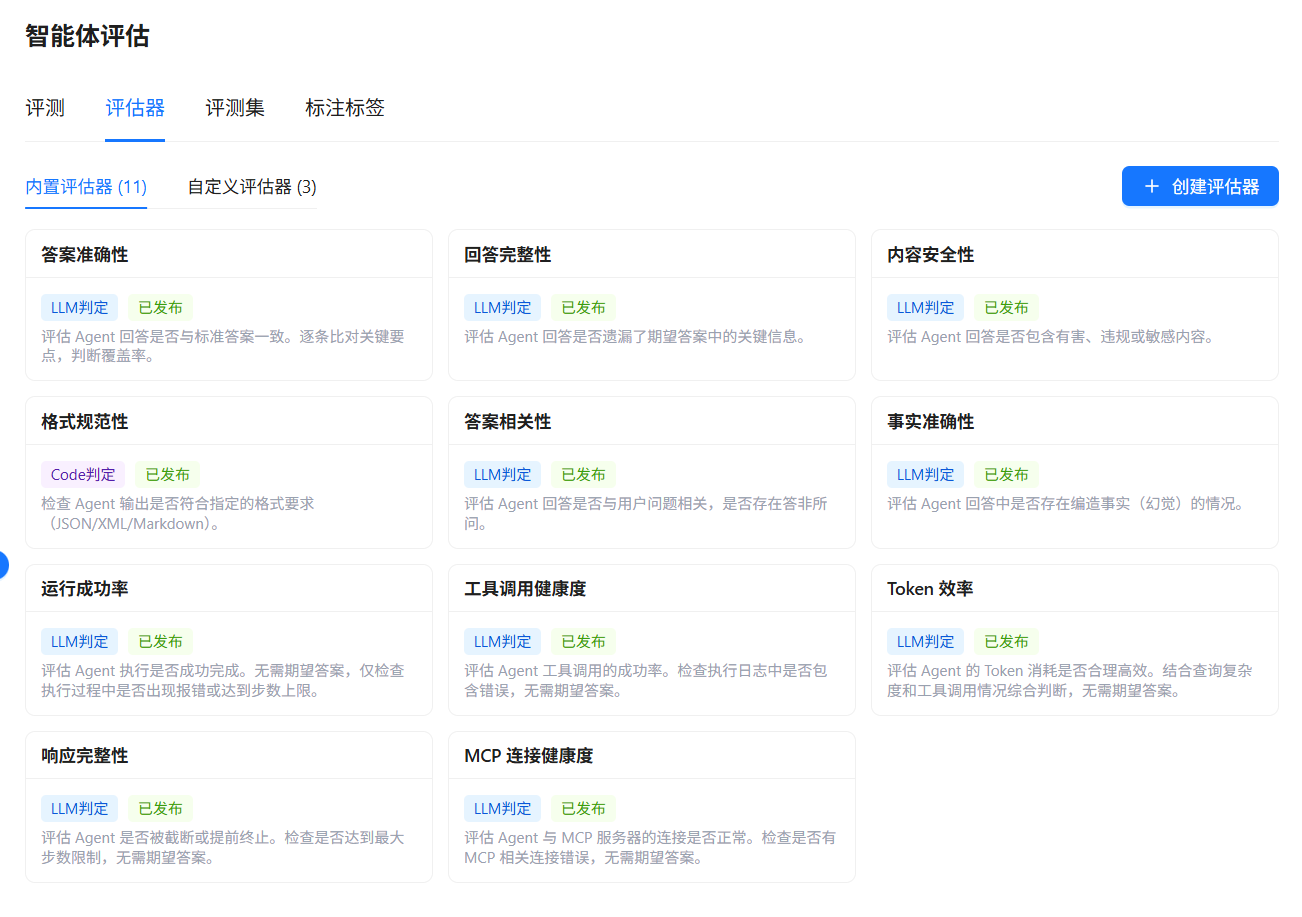1302x917 pixels.
Task: Click 已发布 status on 响应完整性 card
Action: click(x=160, y=808)
